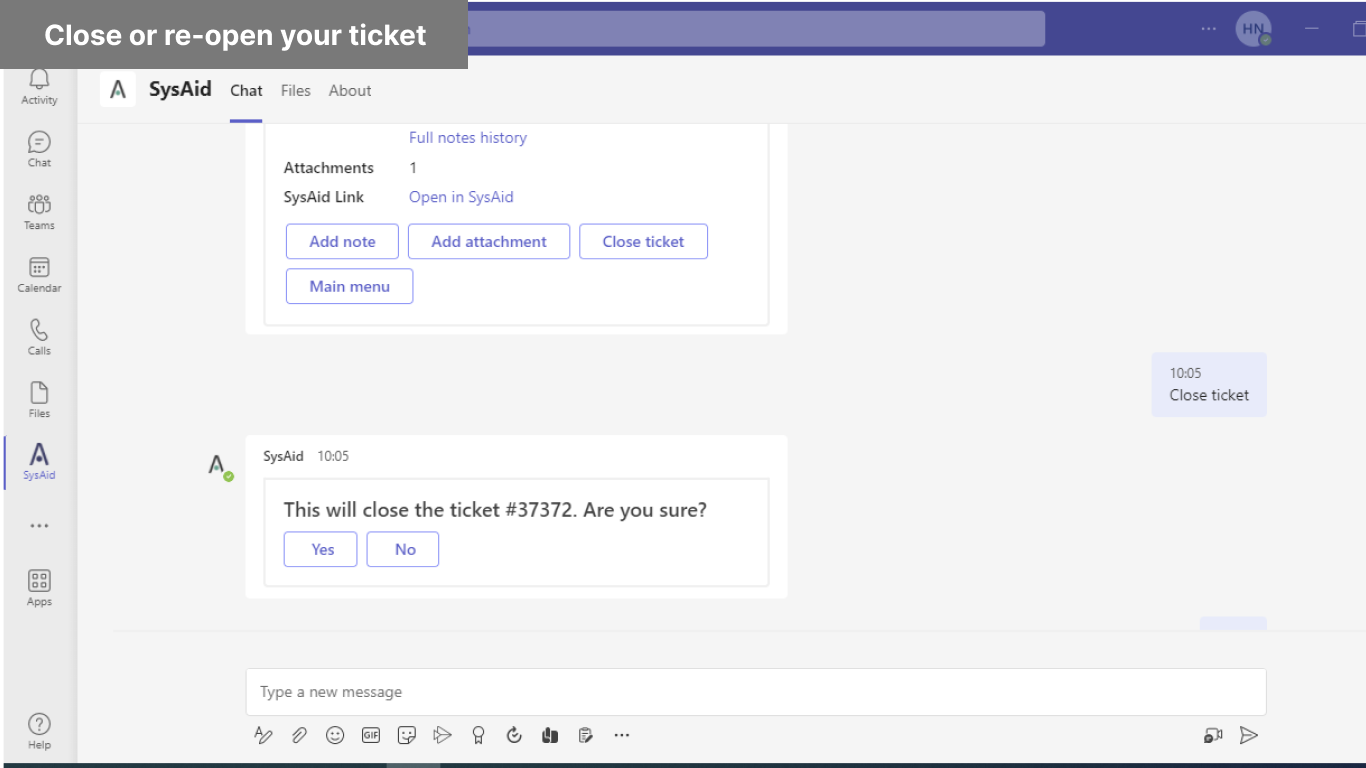Confirm closing ticket with Yes
The width and height of the screenshot is (1366, 768).
click(321, 549)
